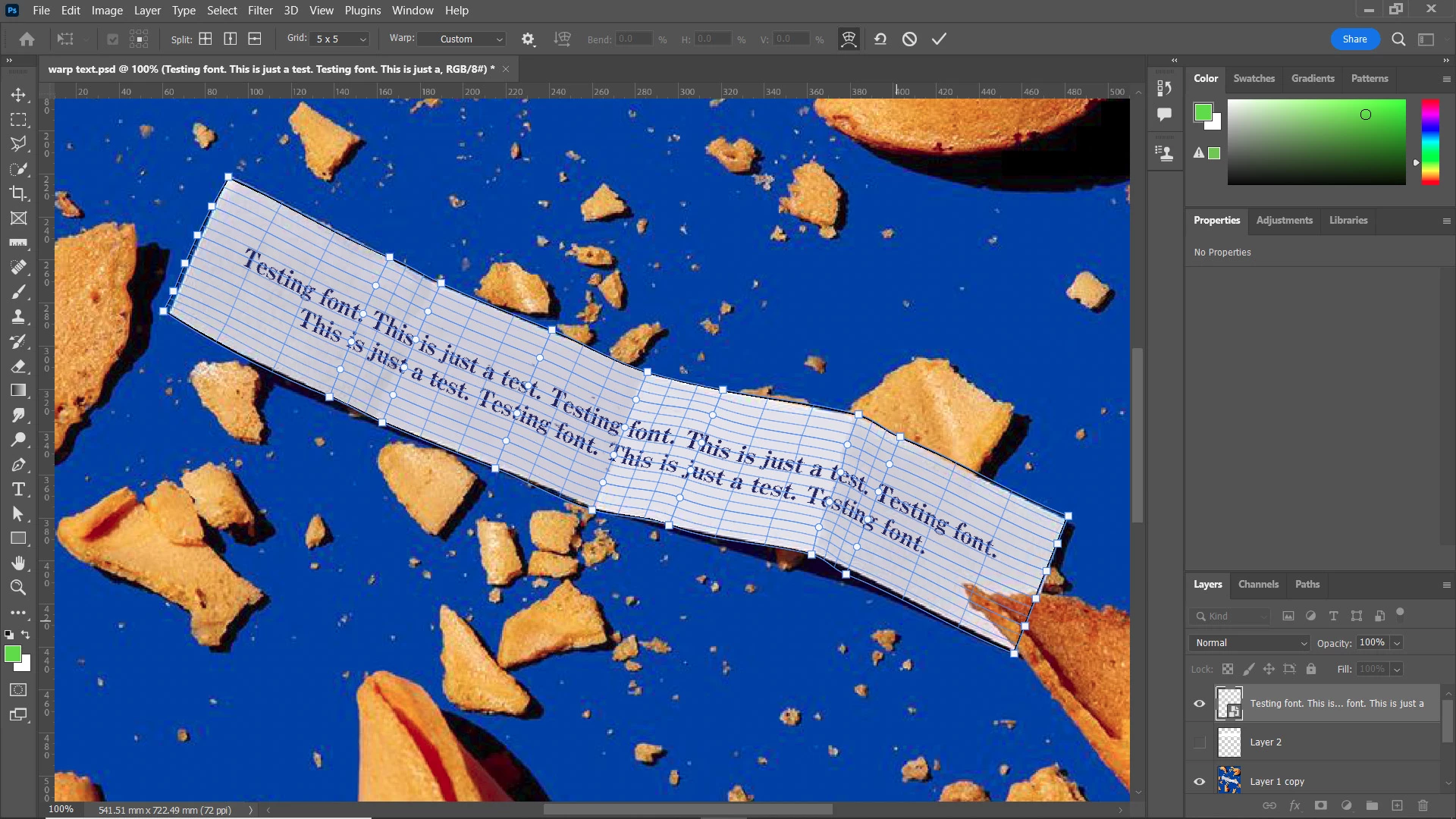
Task: Select the Crop tool
Action: point(18,193)
